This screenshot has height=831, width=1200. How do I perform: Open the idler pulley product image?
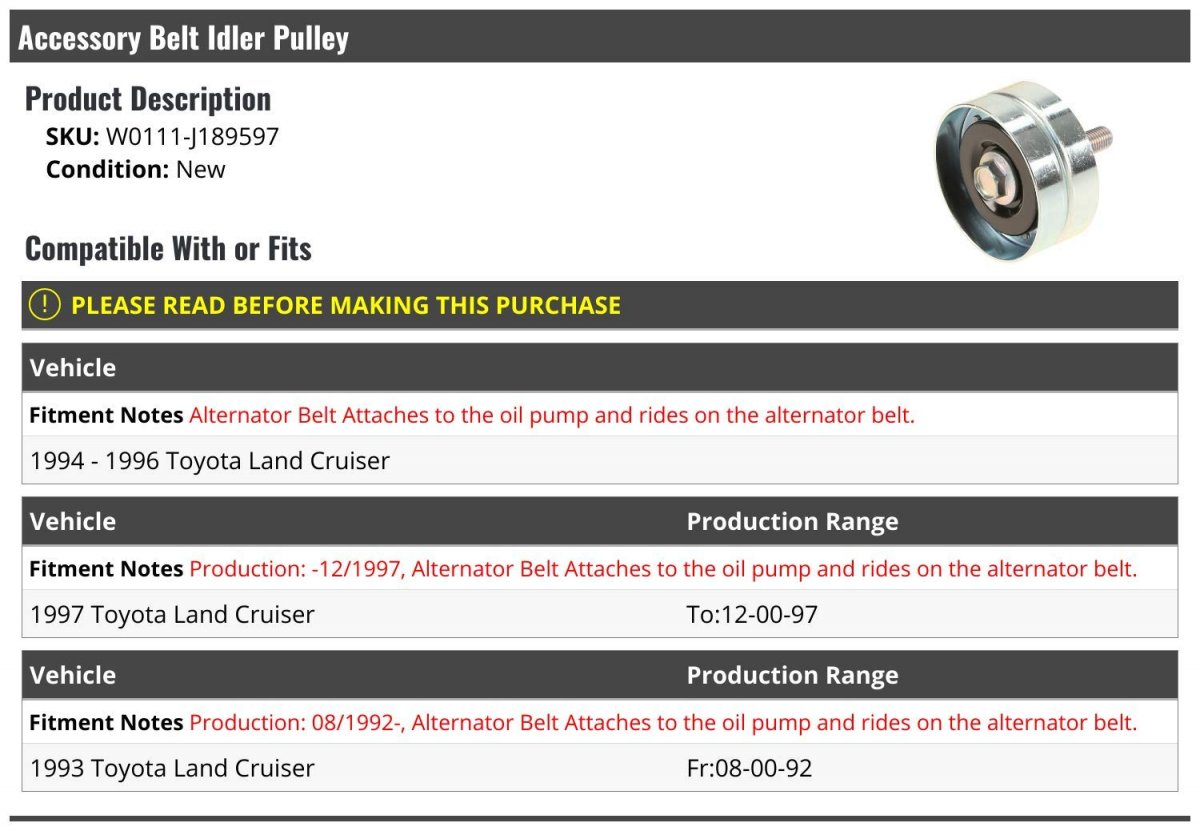pos(1023,170)
